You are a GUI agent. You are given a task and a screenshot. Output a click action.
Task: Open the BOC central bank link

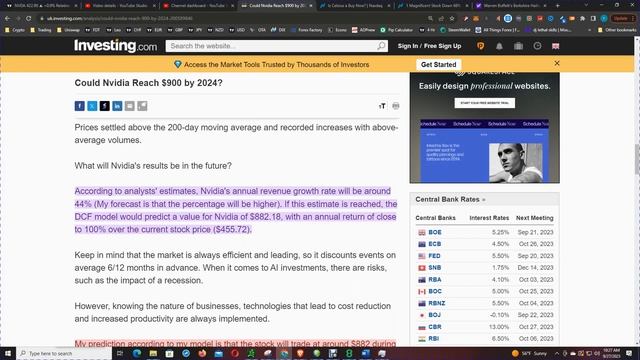tap(435, 291)
